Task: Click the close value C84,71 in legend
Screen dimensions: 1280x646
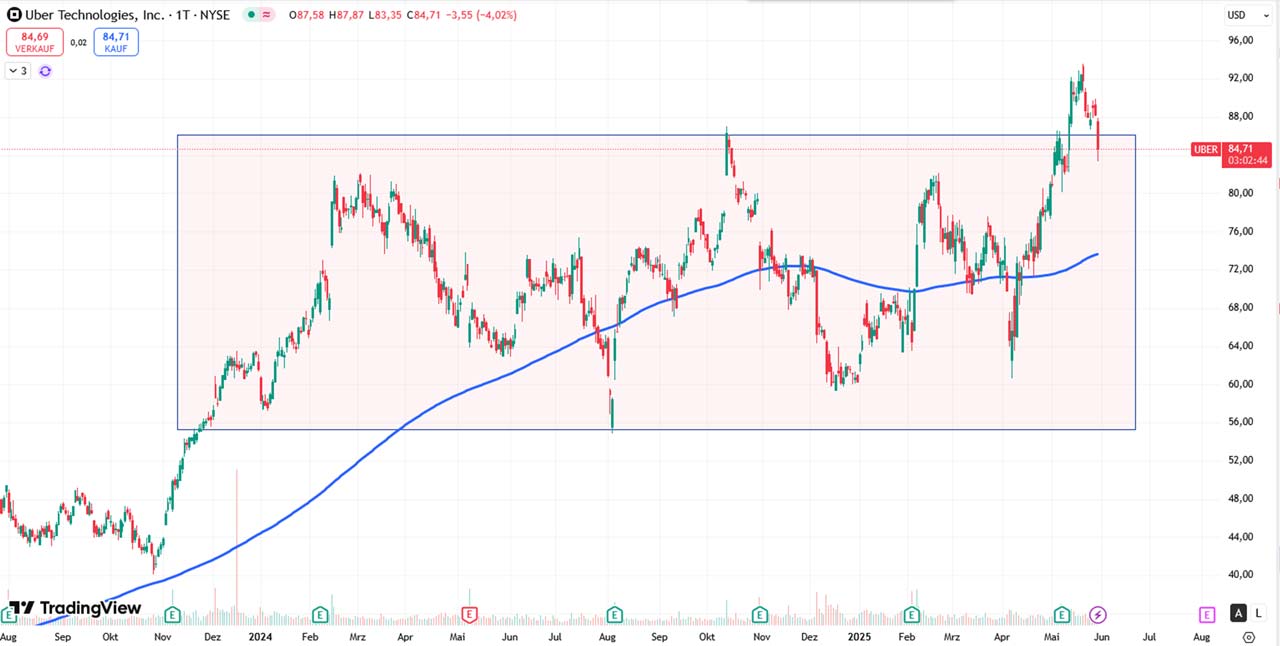Action: (x=423, y=15)
